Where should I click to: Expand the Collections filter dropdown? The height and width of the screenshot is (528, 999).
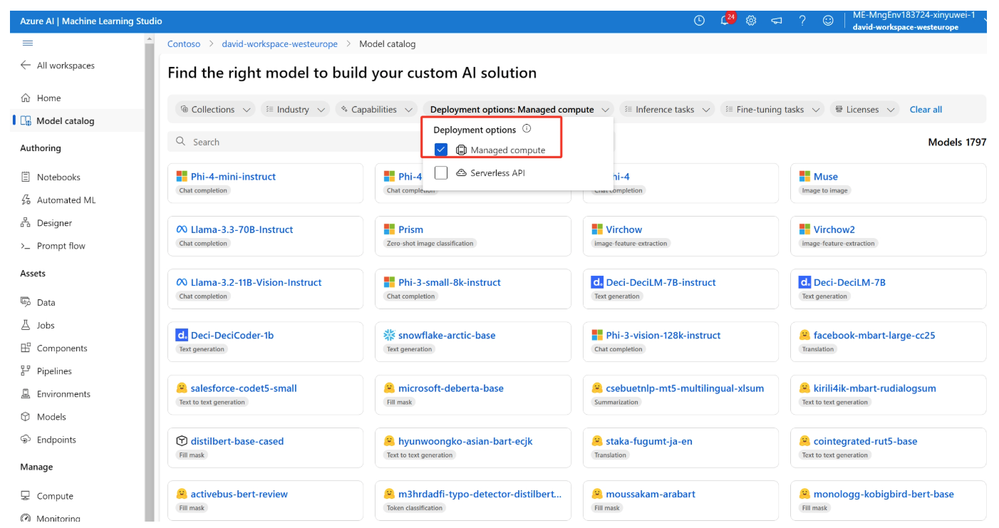pos(215,110)
